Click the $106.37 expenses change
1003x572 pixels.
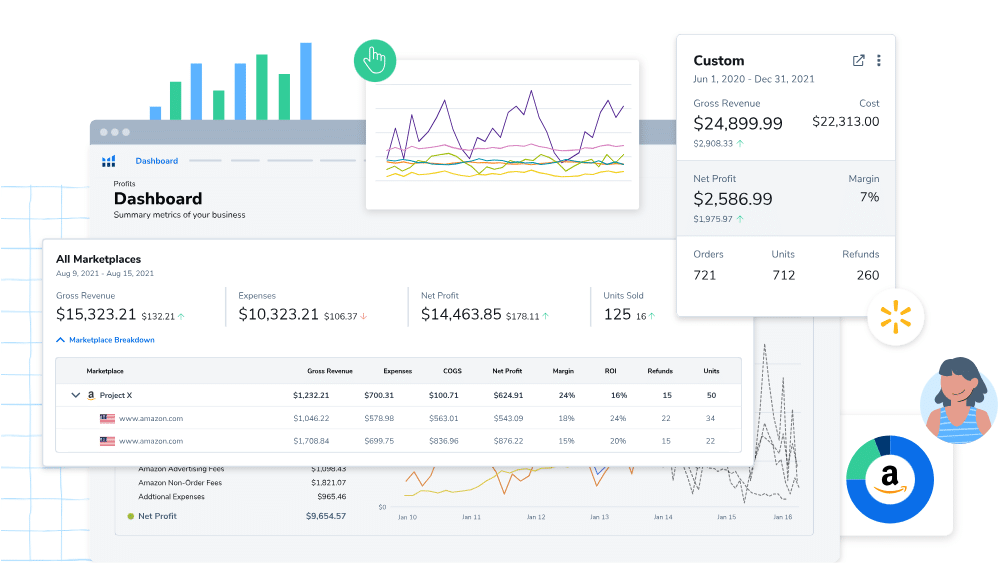[345, 317]
